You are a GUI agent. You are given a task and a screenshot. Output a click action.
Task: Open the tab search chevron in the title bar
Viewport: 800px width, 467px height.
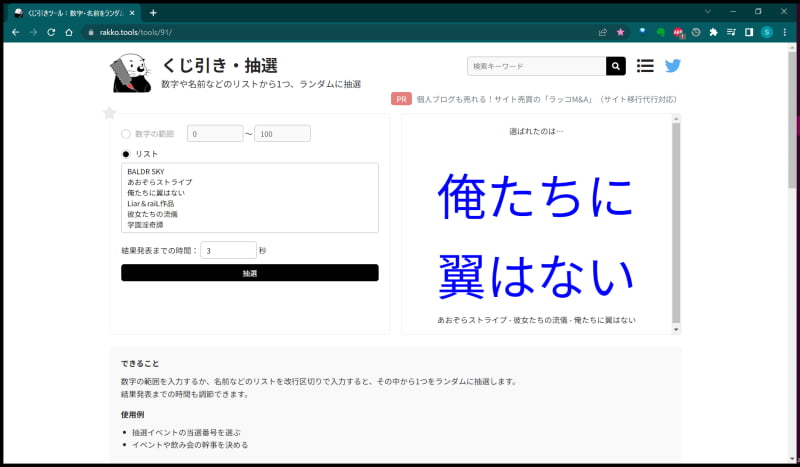pos(708,11)
